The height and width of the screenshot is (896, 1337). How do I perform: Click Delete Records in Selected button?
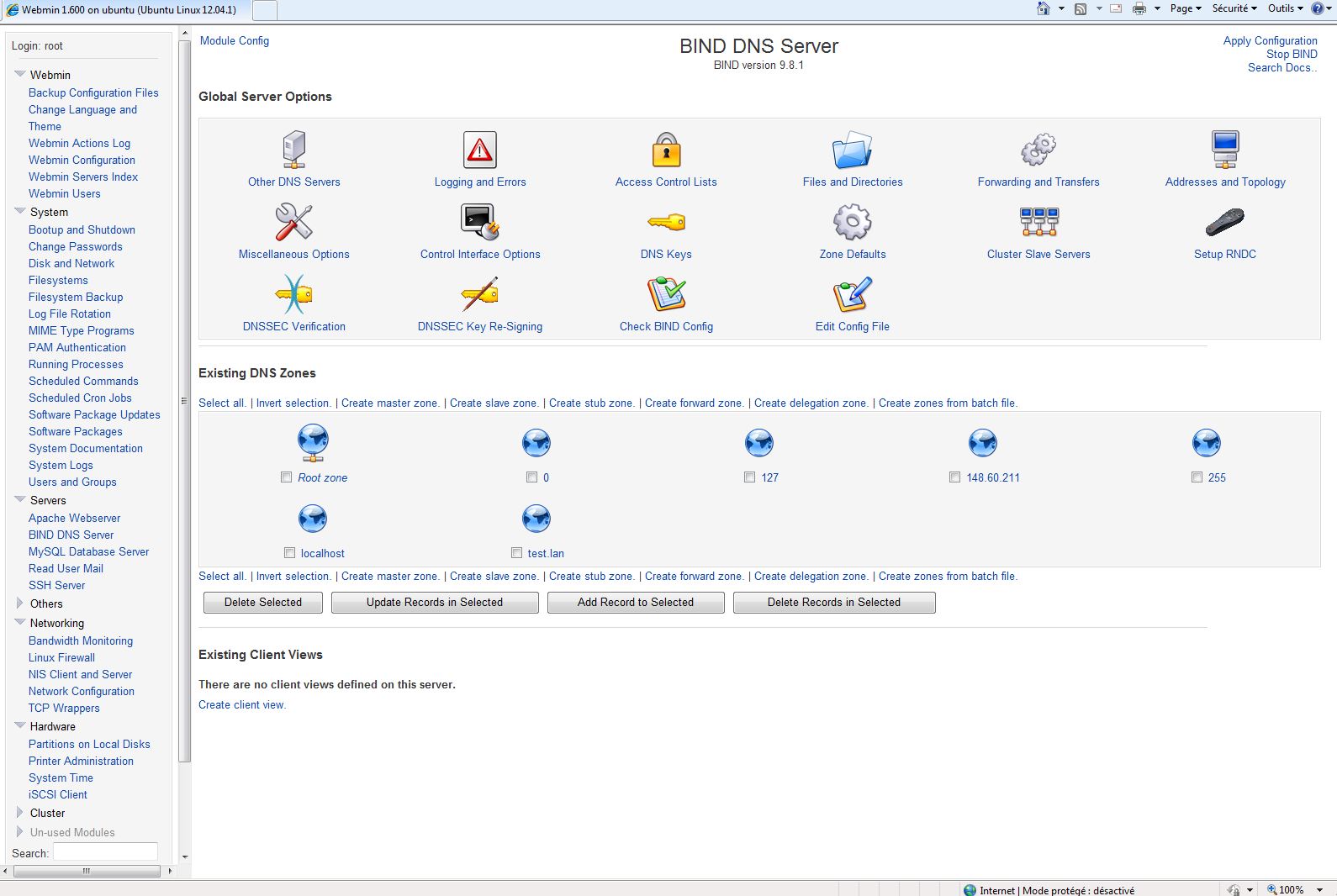[834, 603]
